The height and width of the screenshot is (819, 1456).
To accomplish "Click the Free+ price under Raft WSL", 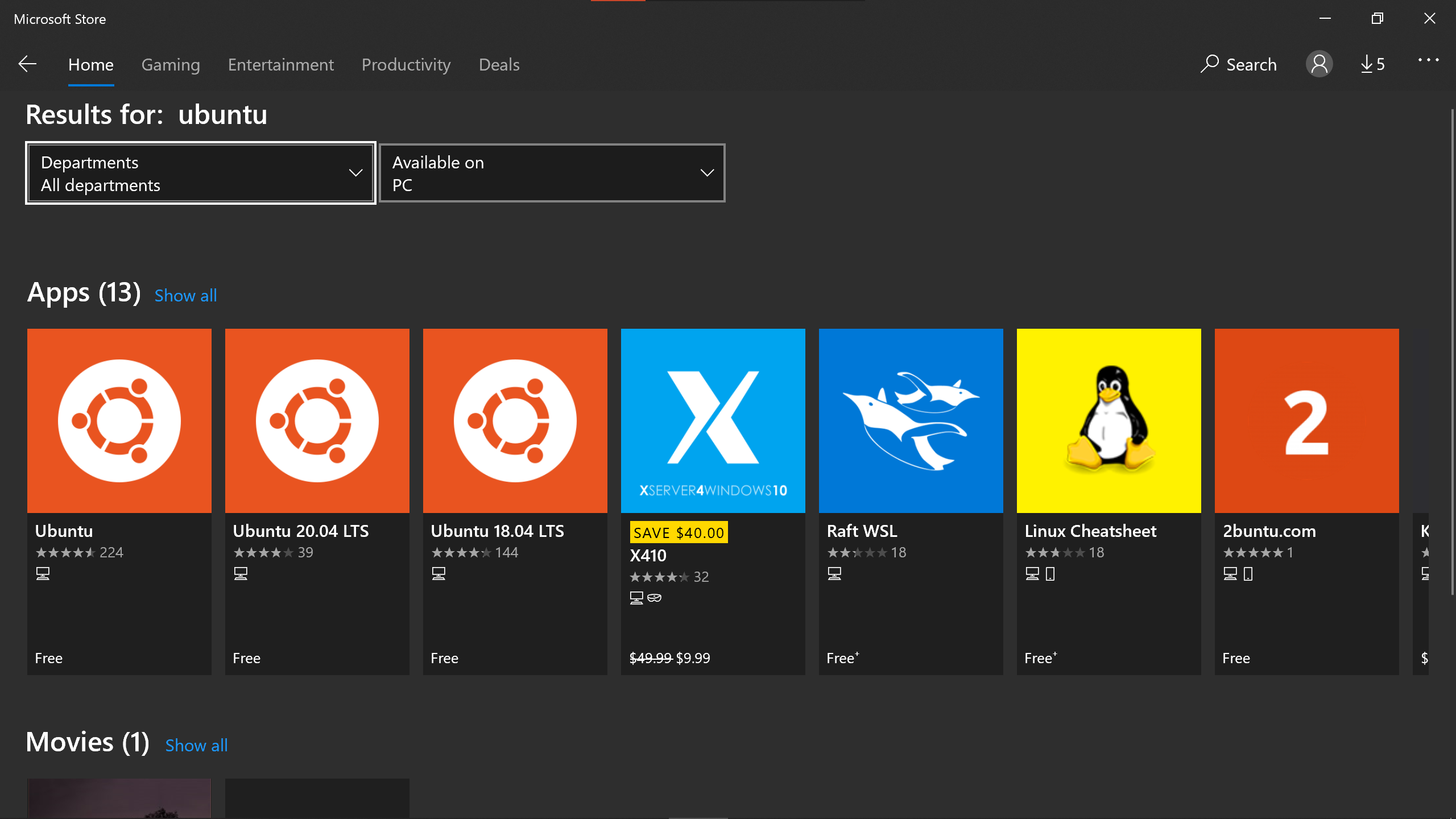I will [842, 658].
